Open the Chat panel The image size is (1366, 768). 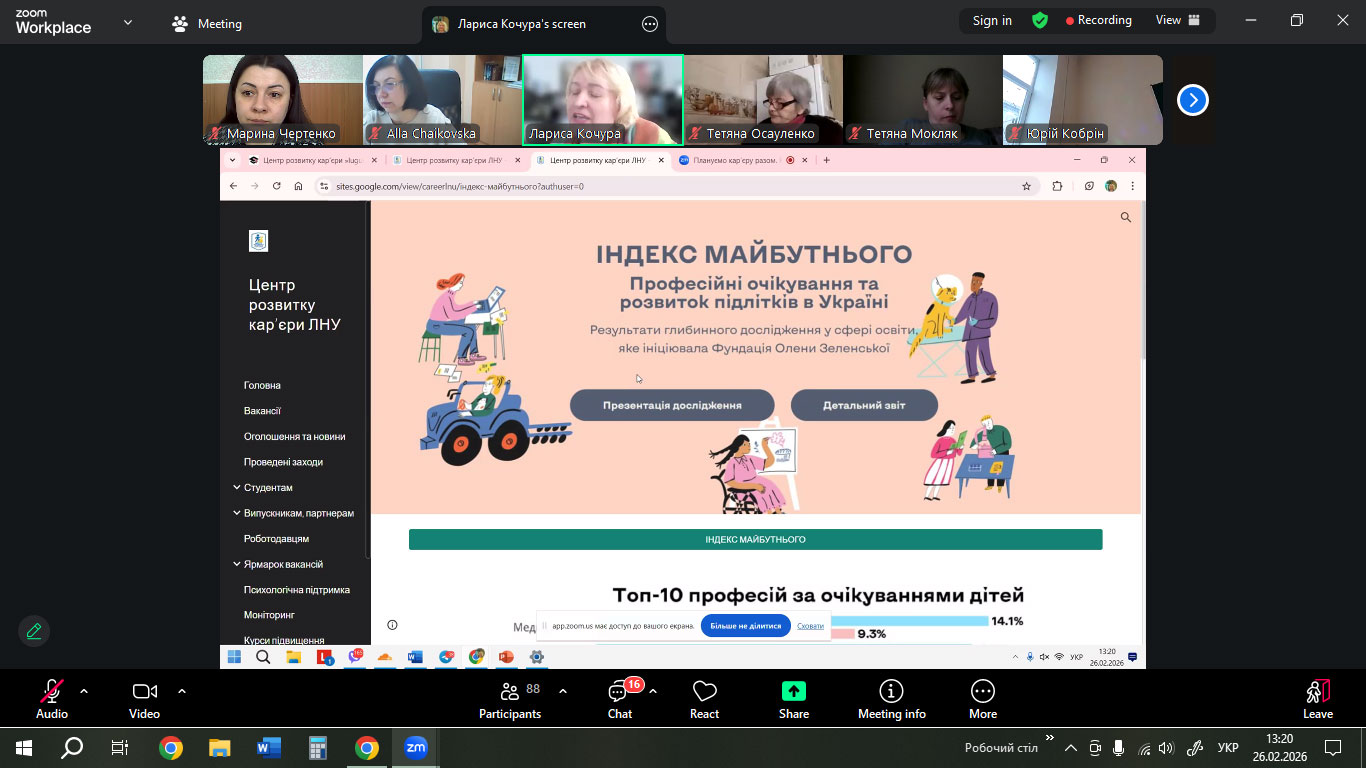[x=620, y=698]
